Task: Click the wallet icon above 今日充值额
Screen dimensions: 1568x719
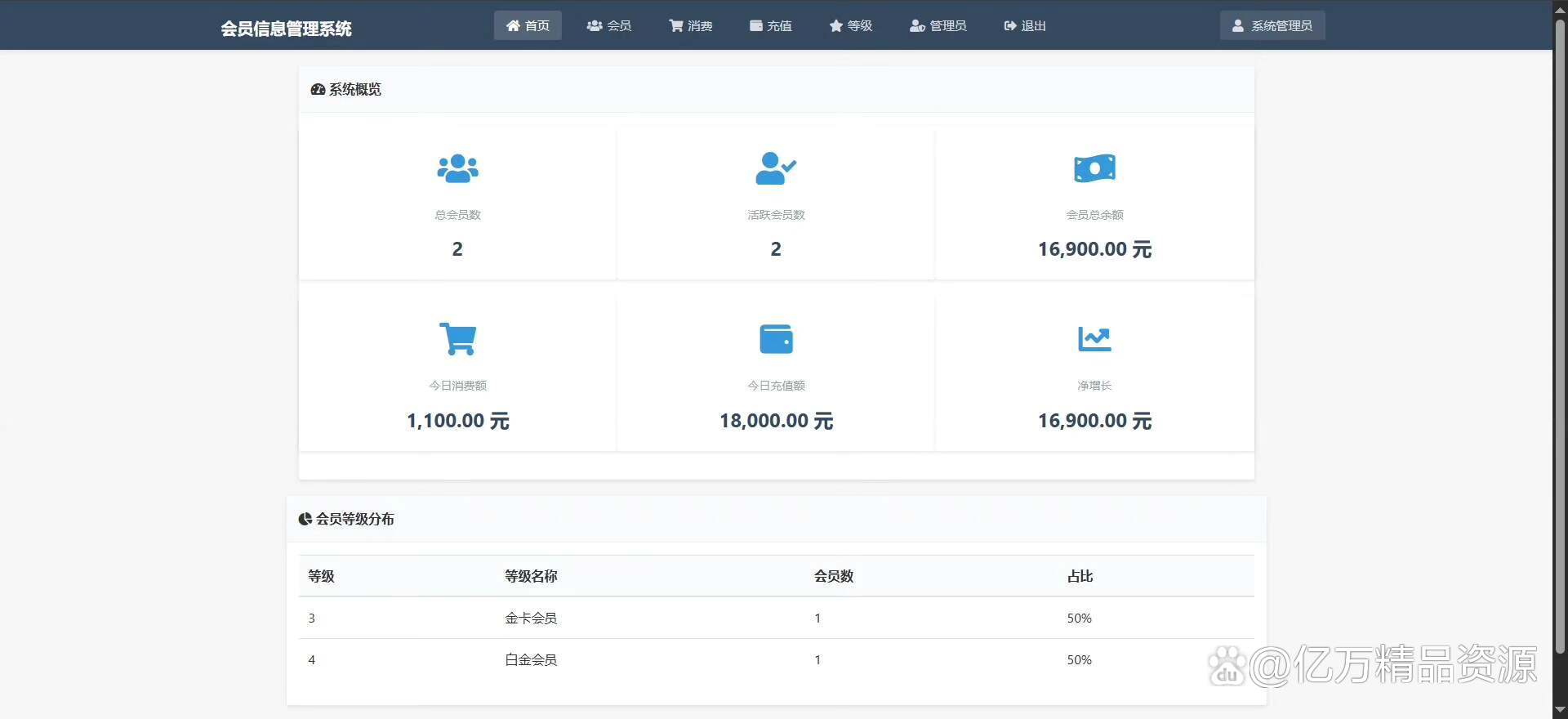Action: 776,339
